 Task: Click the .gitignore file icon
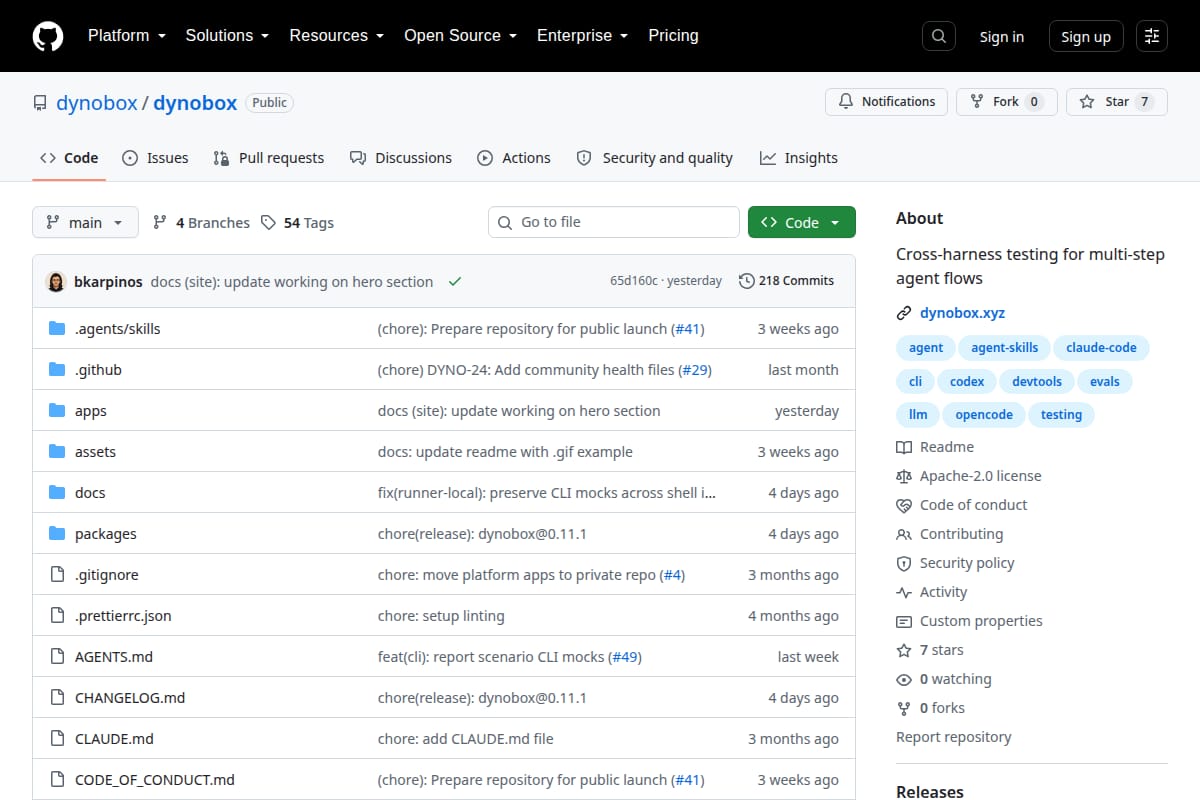pos(57,574)
